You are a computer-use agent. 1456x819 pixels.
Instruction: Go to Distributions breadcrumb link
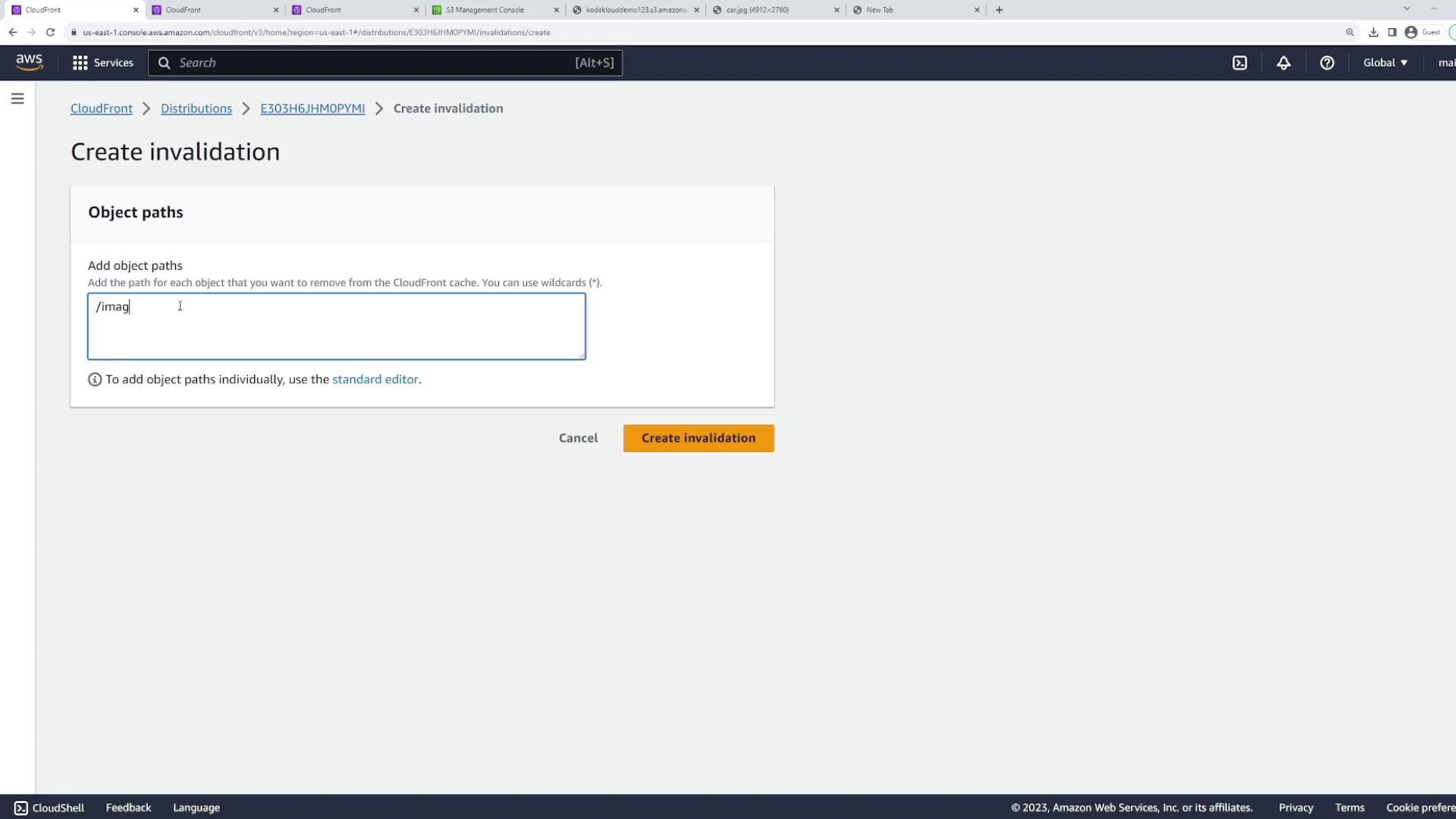(196, 108)
